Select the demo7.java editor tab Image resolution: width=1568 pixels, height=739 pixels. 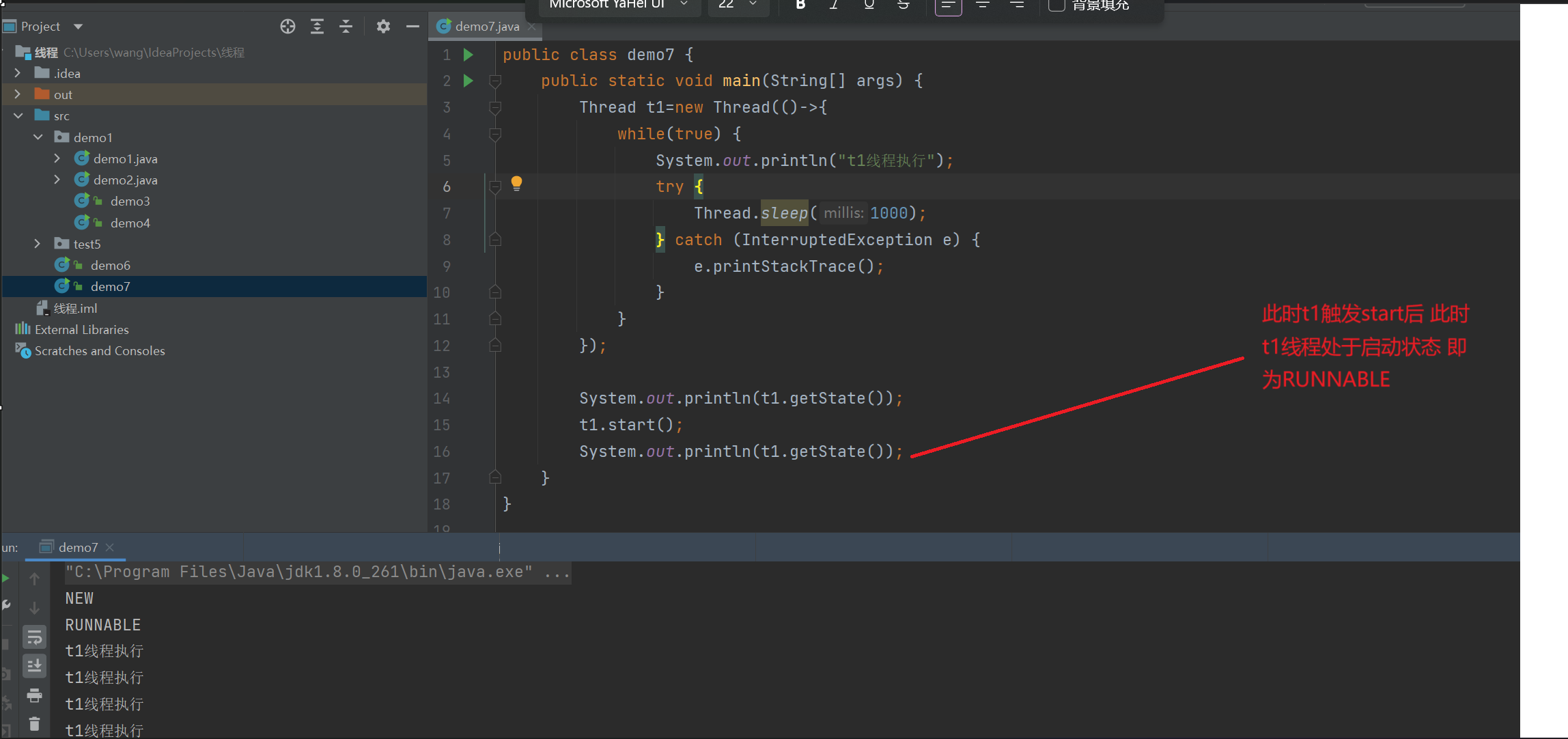486,27
